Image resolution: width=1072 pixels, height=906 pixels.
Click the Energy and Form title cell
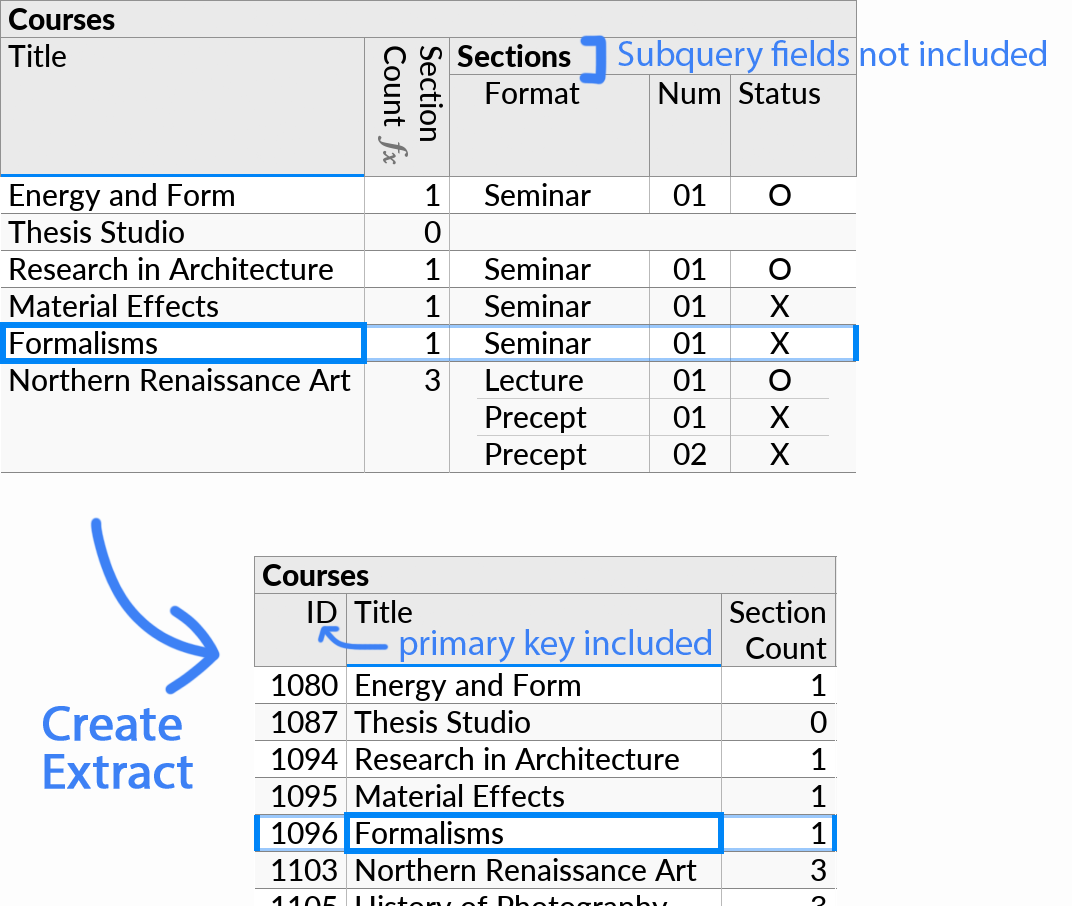[x=120, y=195]
